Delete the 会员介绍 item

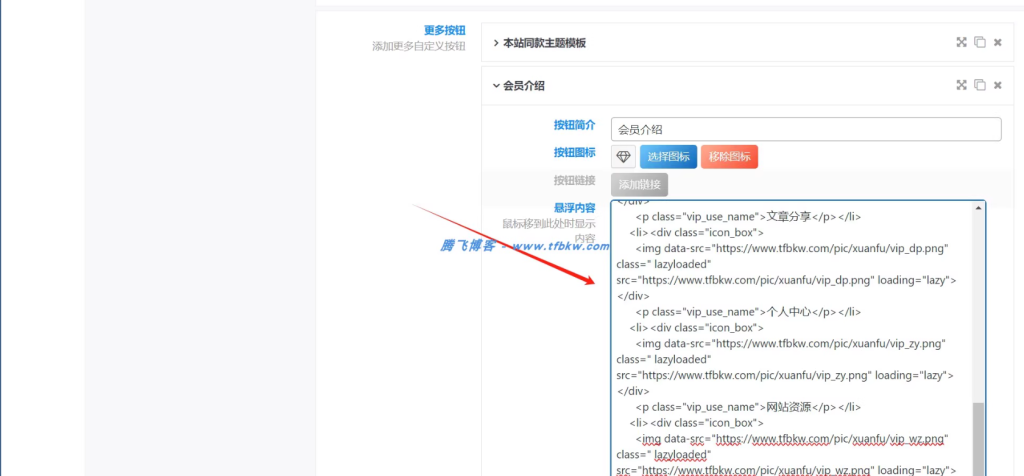[x=998, y=86]
